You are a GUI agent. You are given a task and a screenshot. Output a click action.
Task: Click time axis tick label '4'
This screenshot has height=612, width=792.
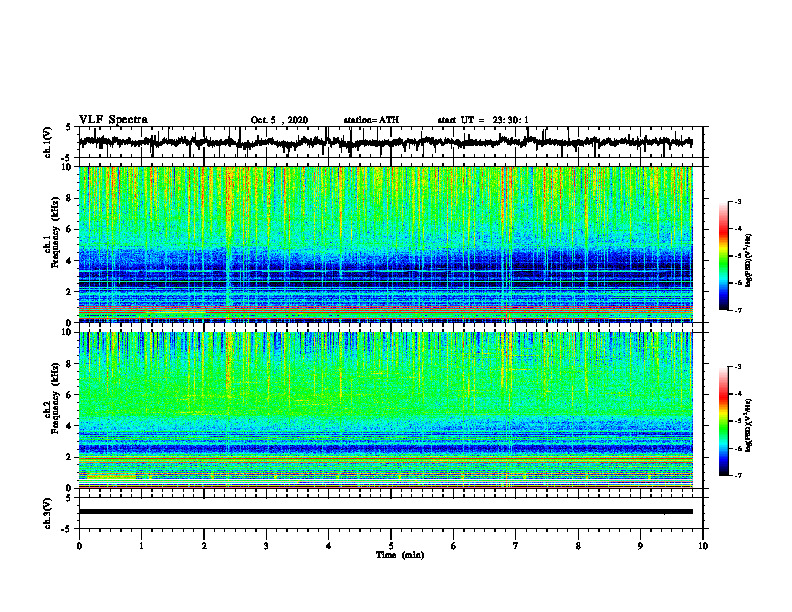click(x=329, y=546)
